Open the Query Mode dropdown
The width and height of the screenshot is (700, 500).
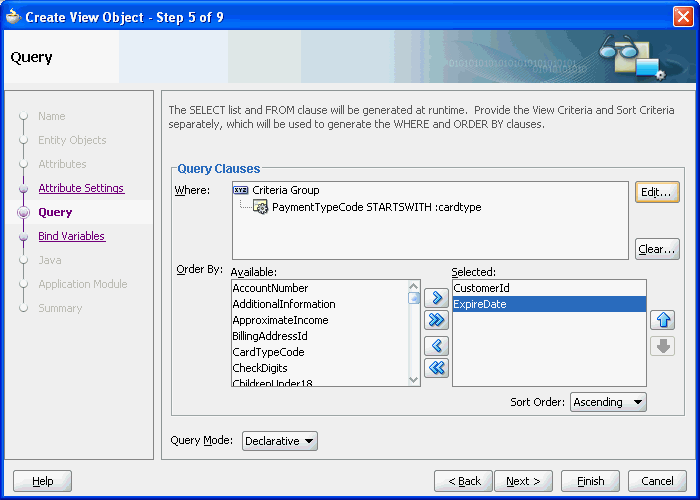(x=280, y=441)
